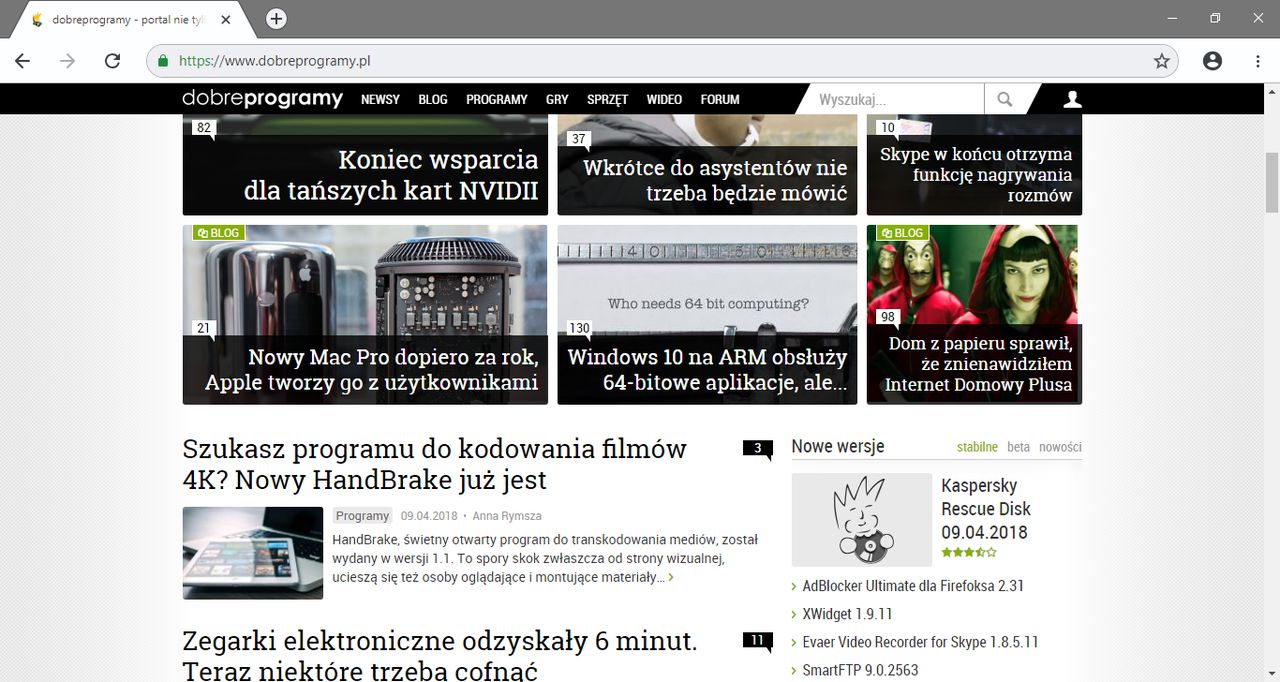1280x682 pixels.
Task: Click the green read-more arrow after HandBrake excerpt
Action: coord(670,577)
